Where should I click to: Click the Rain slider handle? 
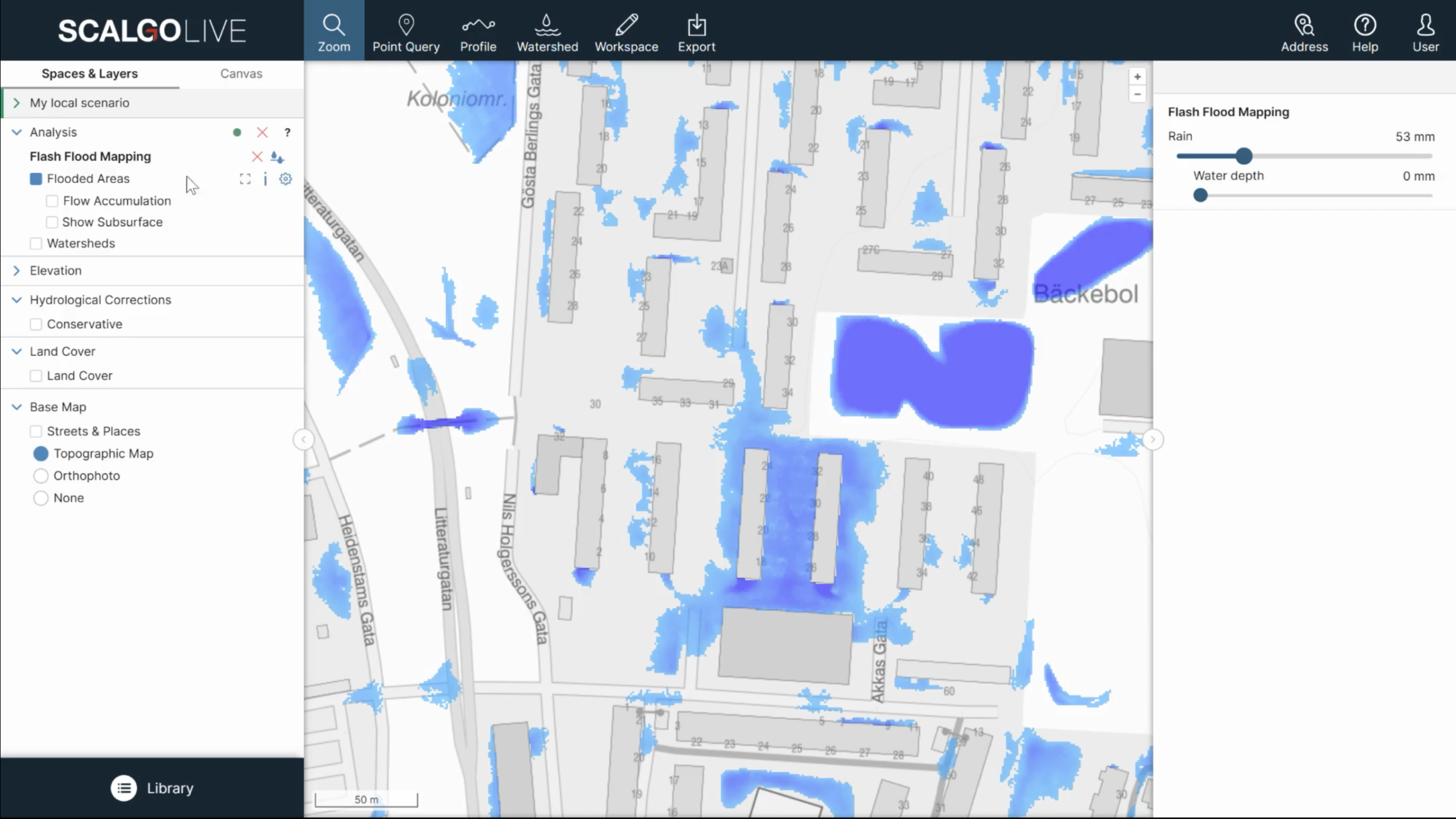(1244, 156)
